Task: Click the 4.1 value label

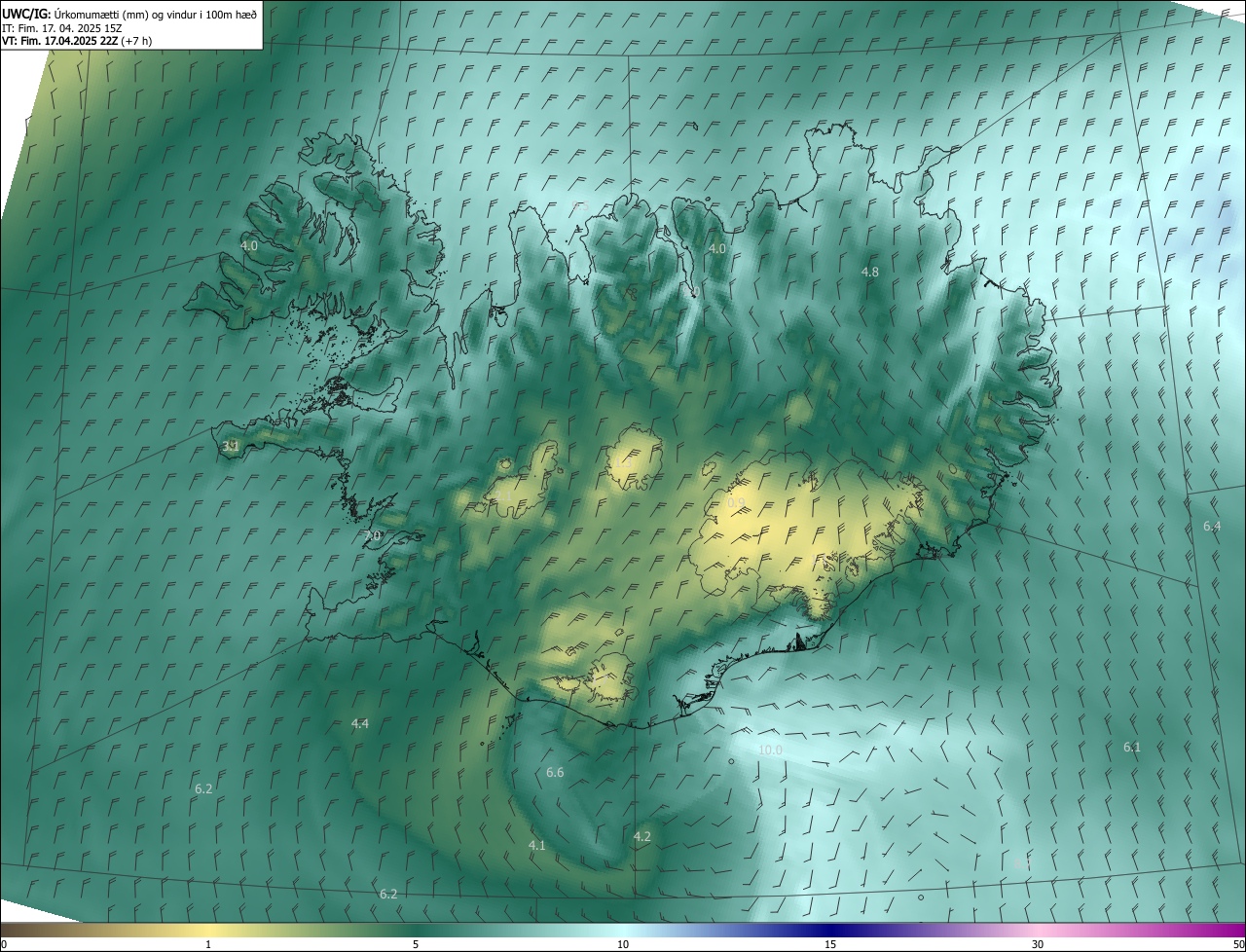Action: [x=537, y=845]
